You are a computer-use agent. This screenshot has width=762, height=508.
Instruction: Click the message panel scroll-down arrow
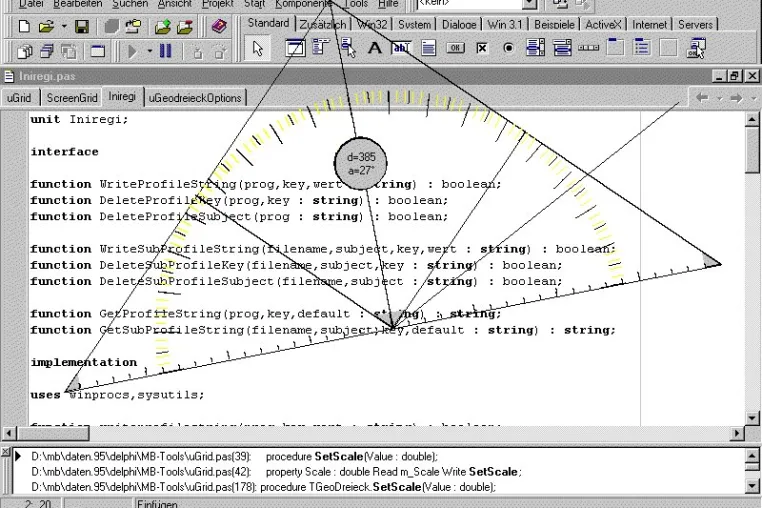coord(752,486)
